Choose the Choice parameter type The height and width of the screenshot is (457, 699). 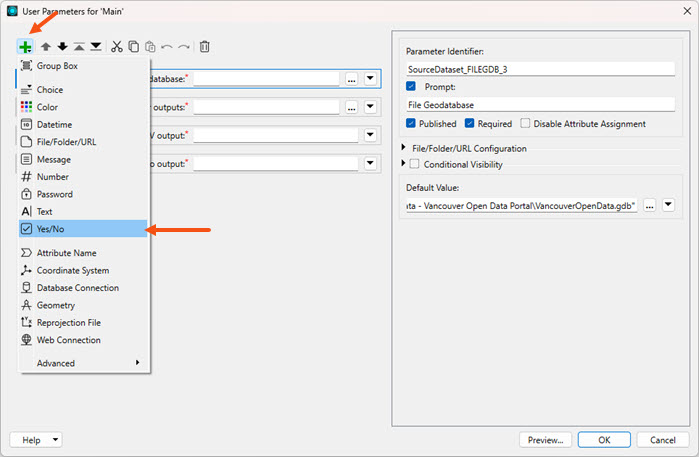coord(82,90)
